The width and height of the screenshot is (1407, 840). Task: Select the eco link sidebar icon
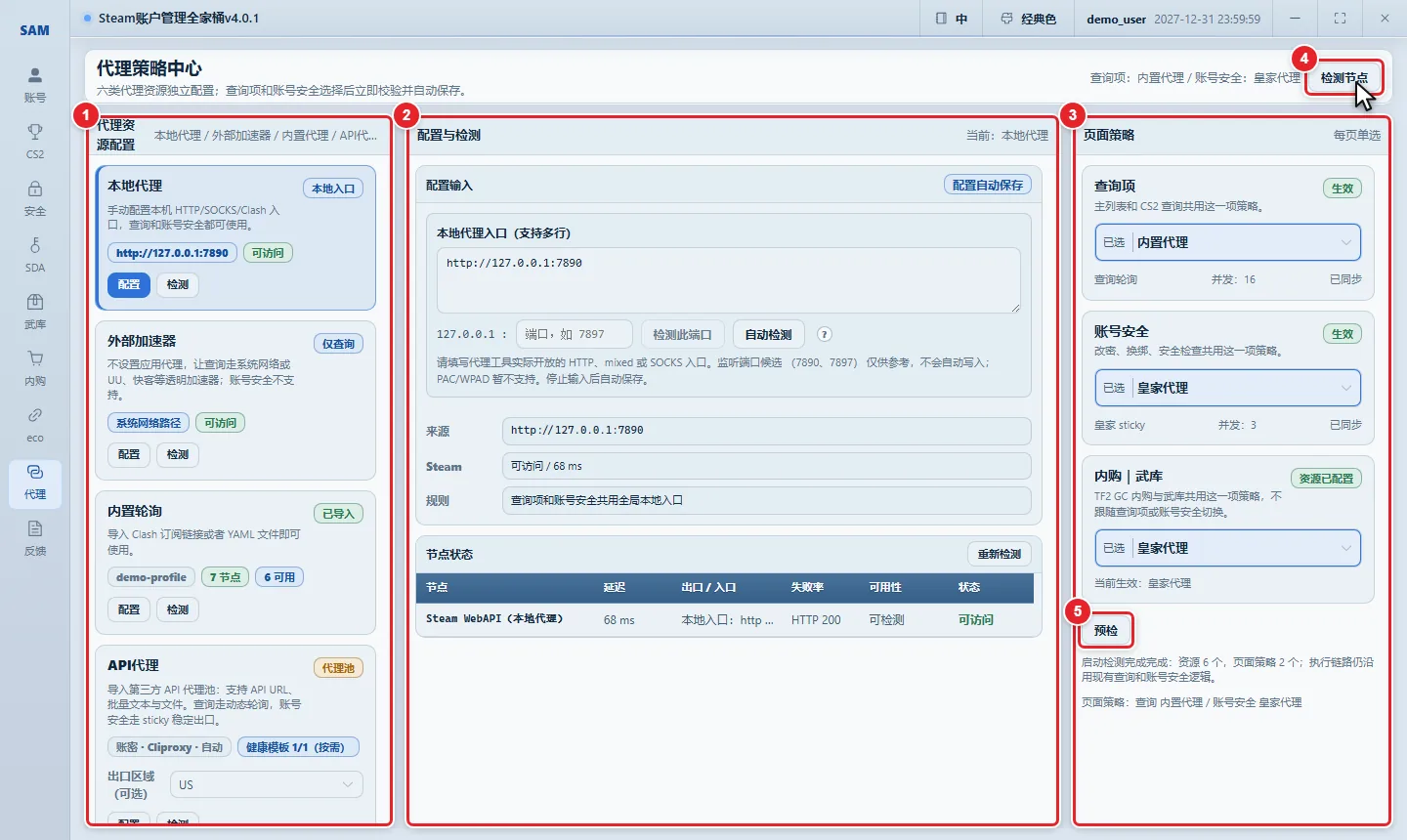point(35,425)
